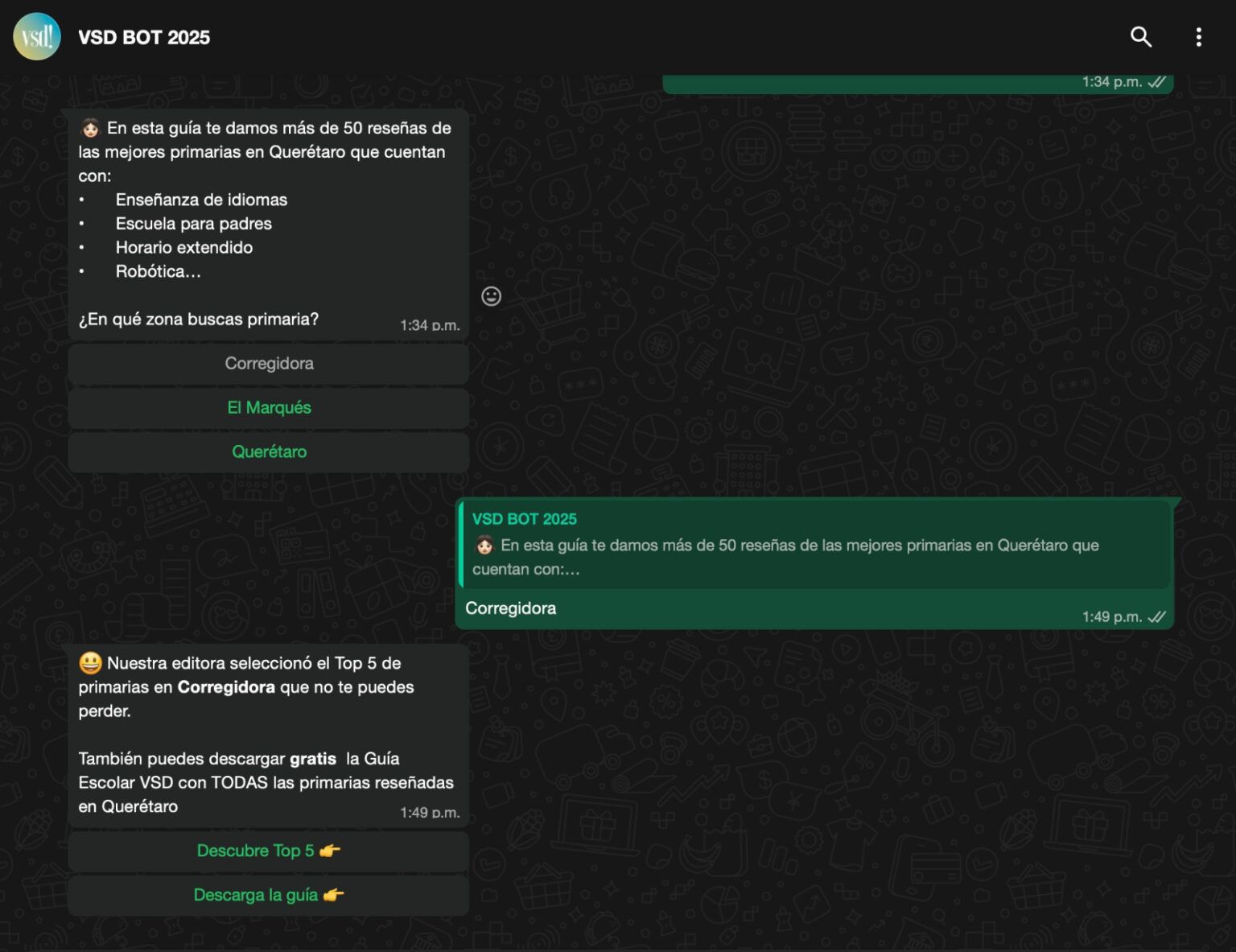
Task: Click the 'Enseñanza de idiomas' bullet line
Action: (x=201, y=200)
